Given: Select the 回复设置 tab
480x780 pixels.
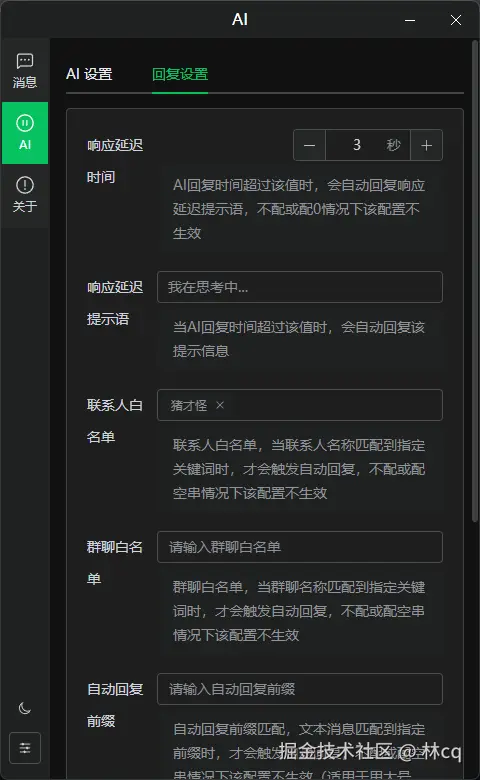Looking at the screenshot, I should tap(180, 74).
